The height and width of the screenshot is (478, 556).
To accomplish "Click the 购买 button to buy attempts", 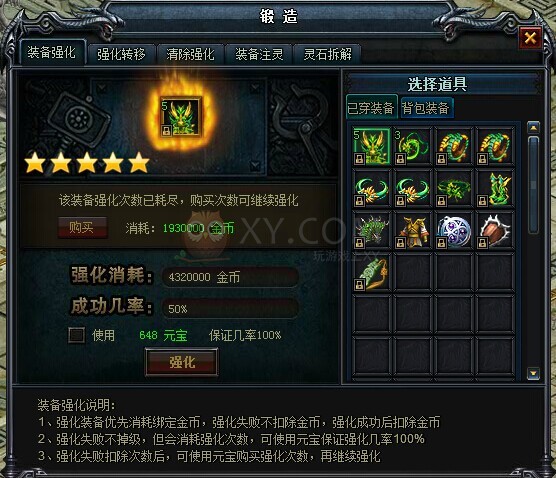I will pos(82,227).
